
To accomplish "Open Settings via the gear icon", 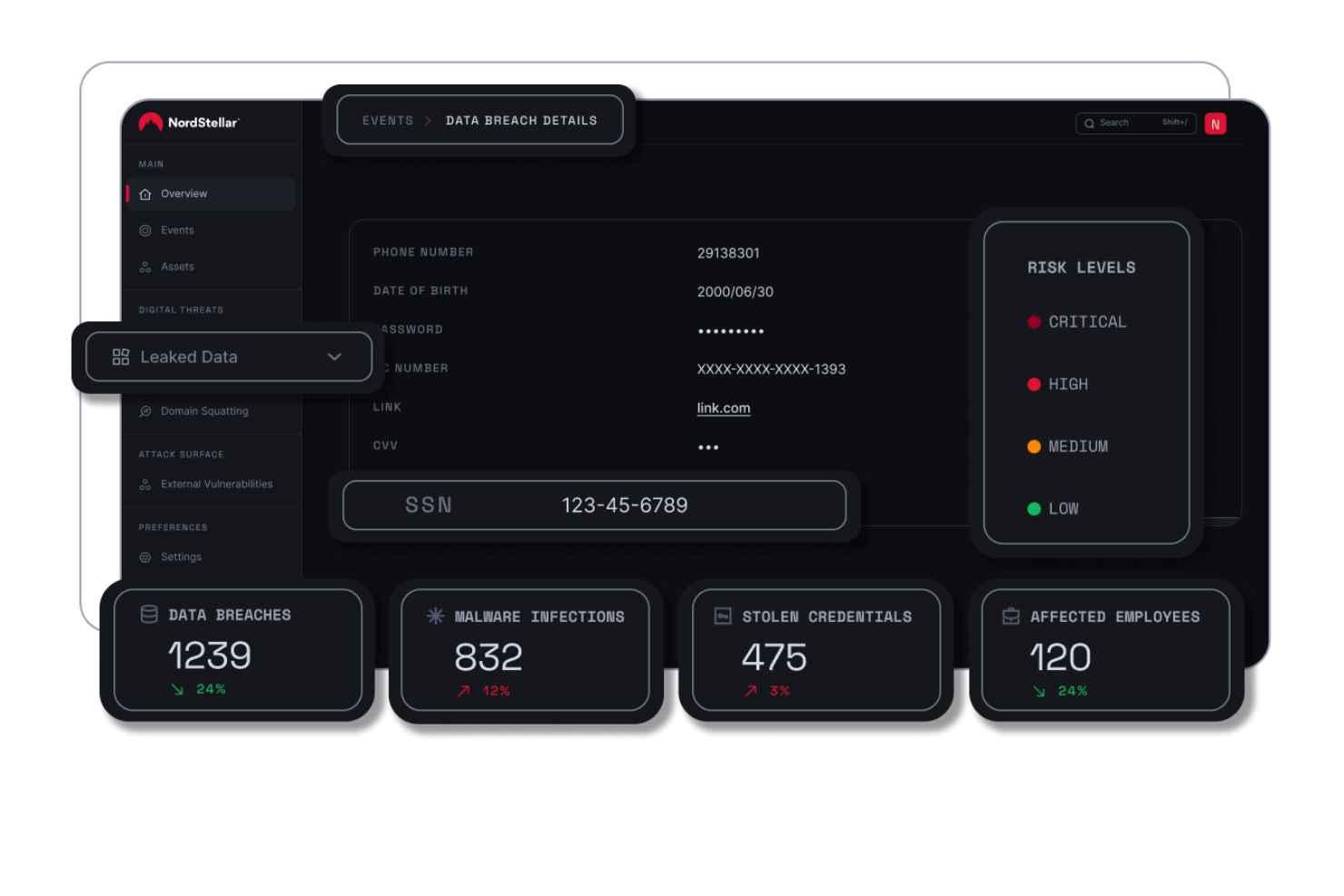I will 146,556.
